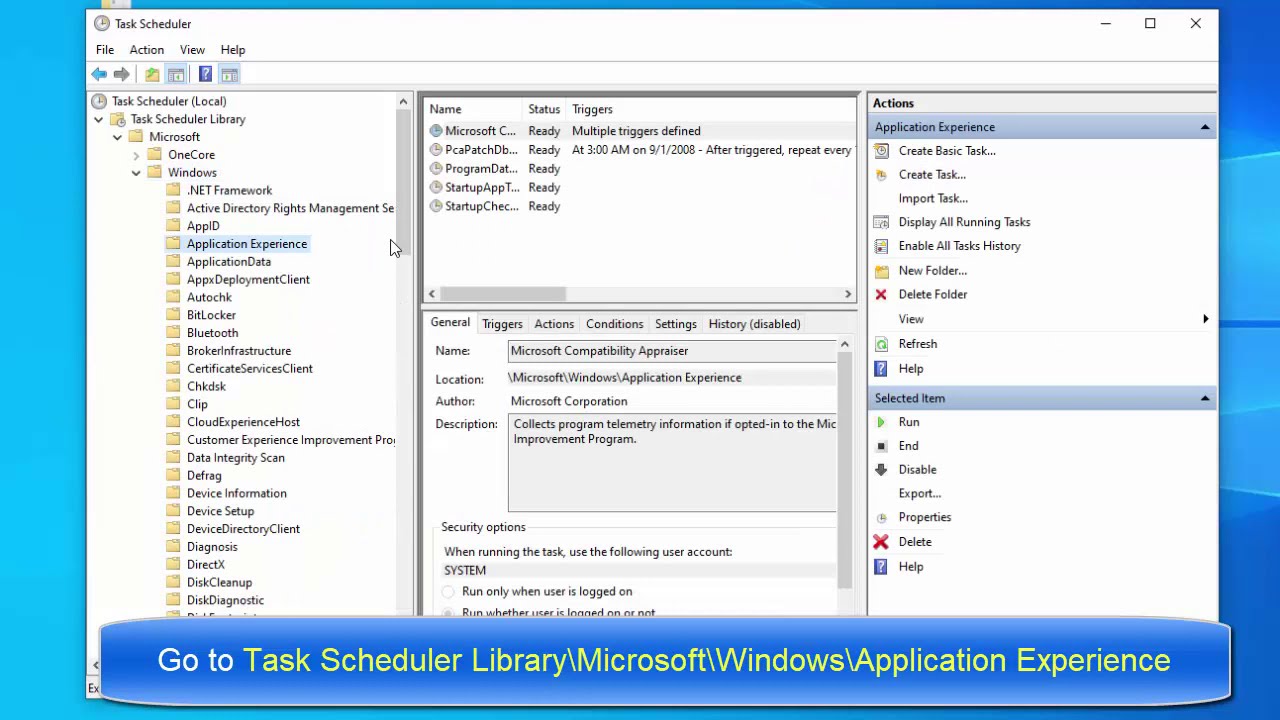Click the Enable All Tasks History icon

click(x=881, y=246)
